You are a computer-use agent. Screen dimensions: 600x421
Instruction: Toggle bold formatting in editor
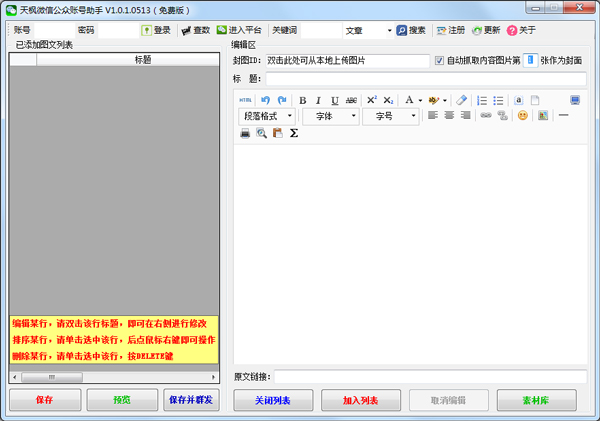[x=303, y=100]
